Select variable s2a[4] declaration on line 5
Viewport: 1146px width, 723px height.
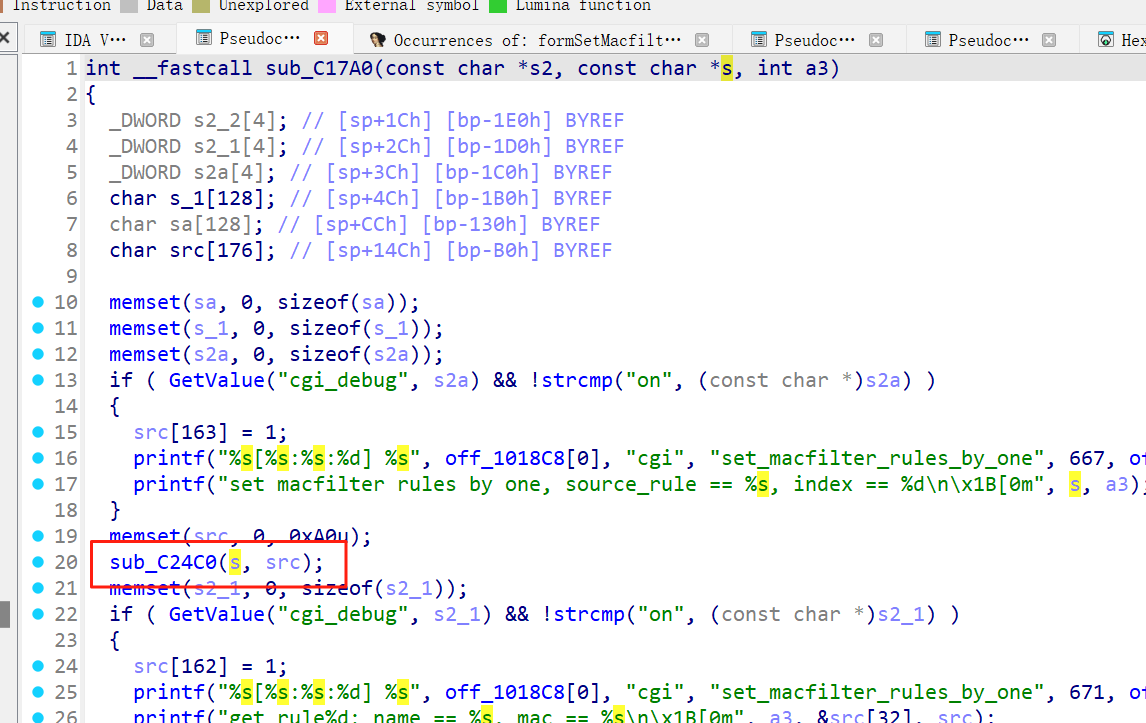tap(229, 173)
